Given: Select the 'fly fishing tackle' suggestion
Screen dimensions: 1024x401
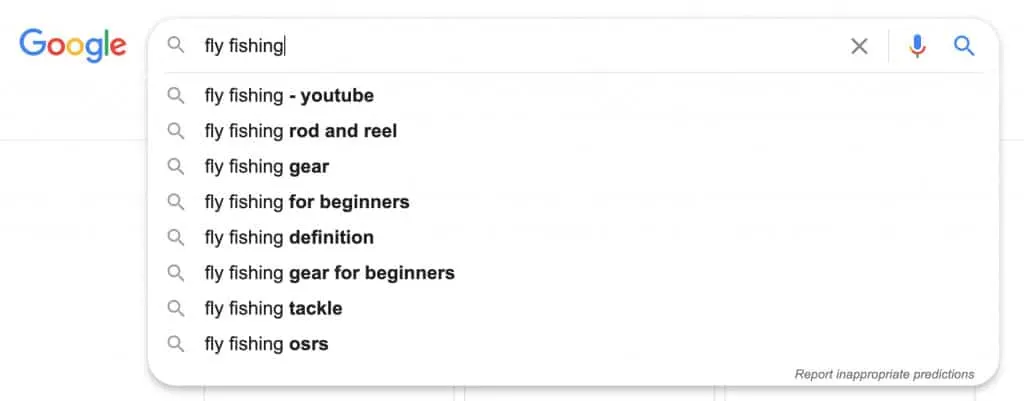Looking at the screenshot, I should [x=573, y=308].
